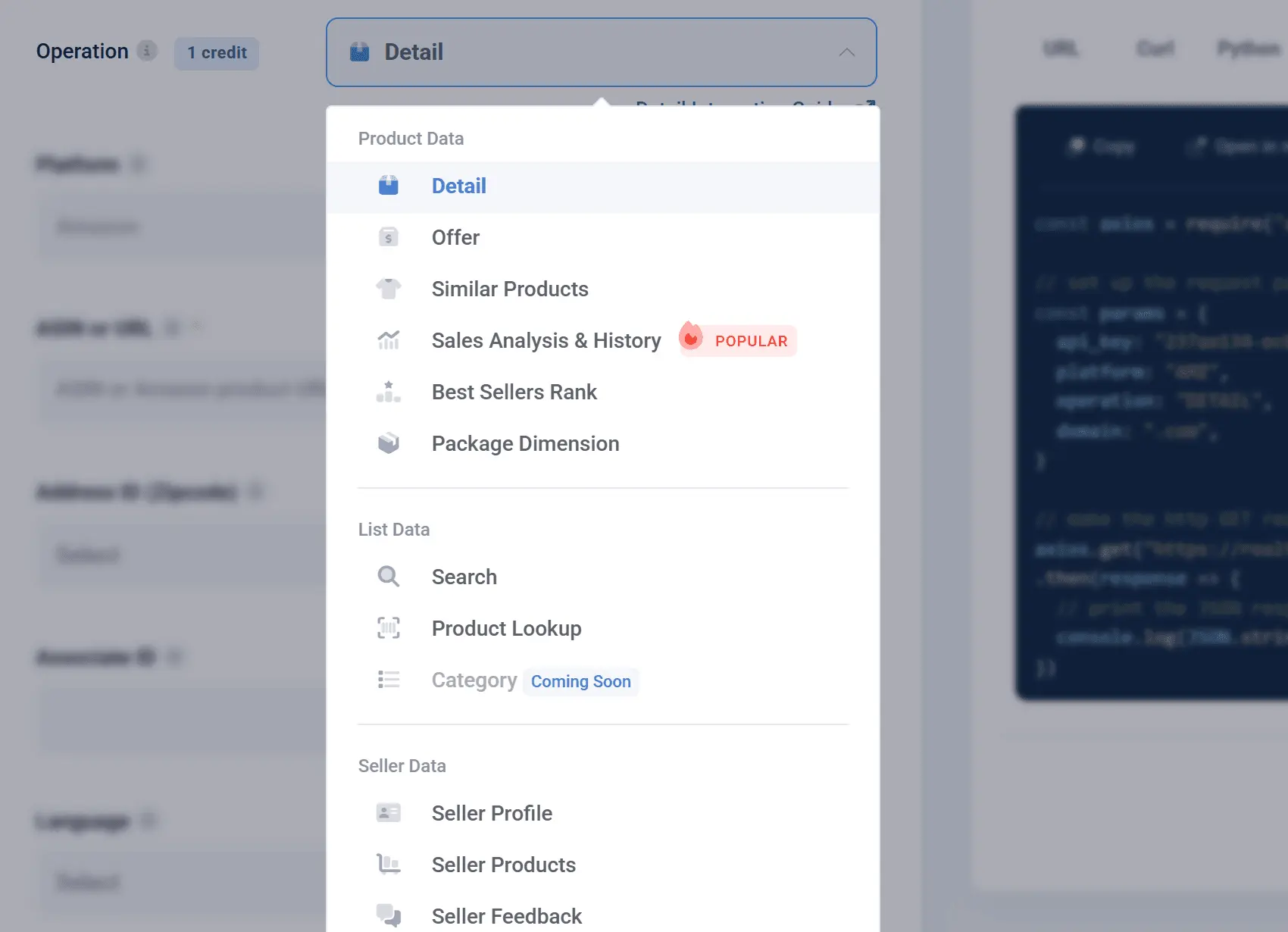Viewport: 1288px width, 932px height.
Task: Open Seller Profile operation
Action: click(603, 814)
